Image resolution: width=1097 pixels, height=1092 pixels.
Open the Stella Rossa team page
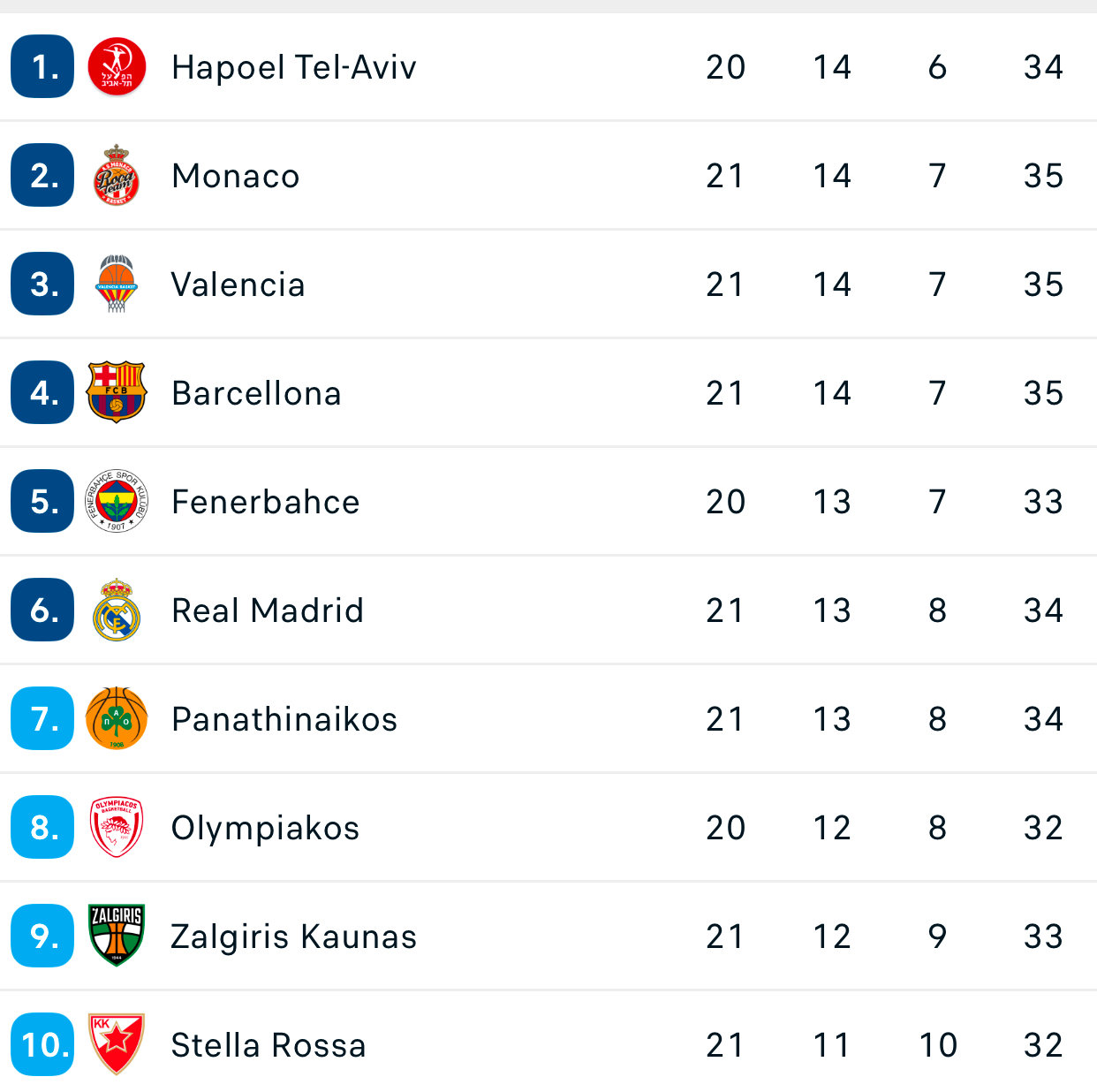pos(269,1045)
